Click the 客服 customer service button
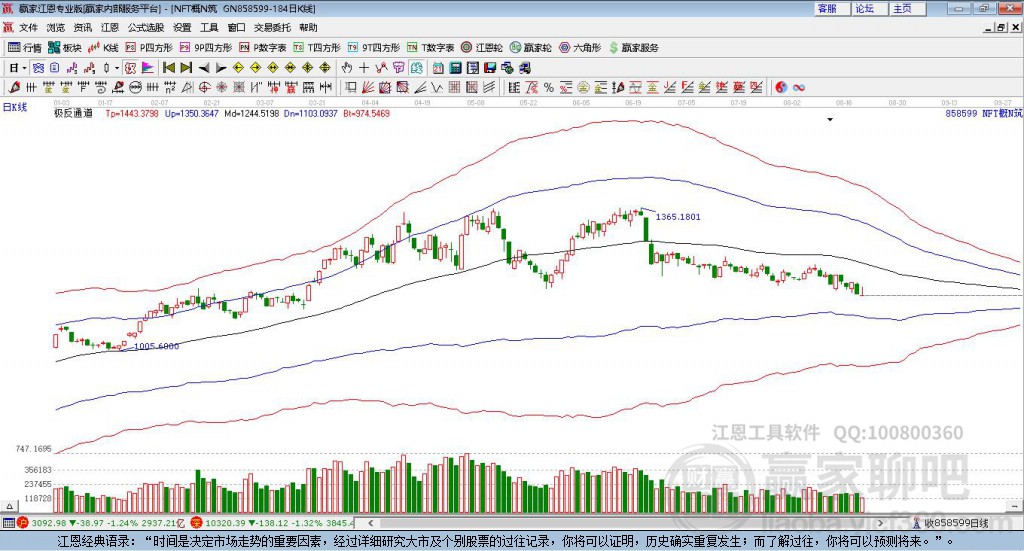The height and width of the screenshot is (551, 1024). click(833, 8)
